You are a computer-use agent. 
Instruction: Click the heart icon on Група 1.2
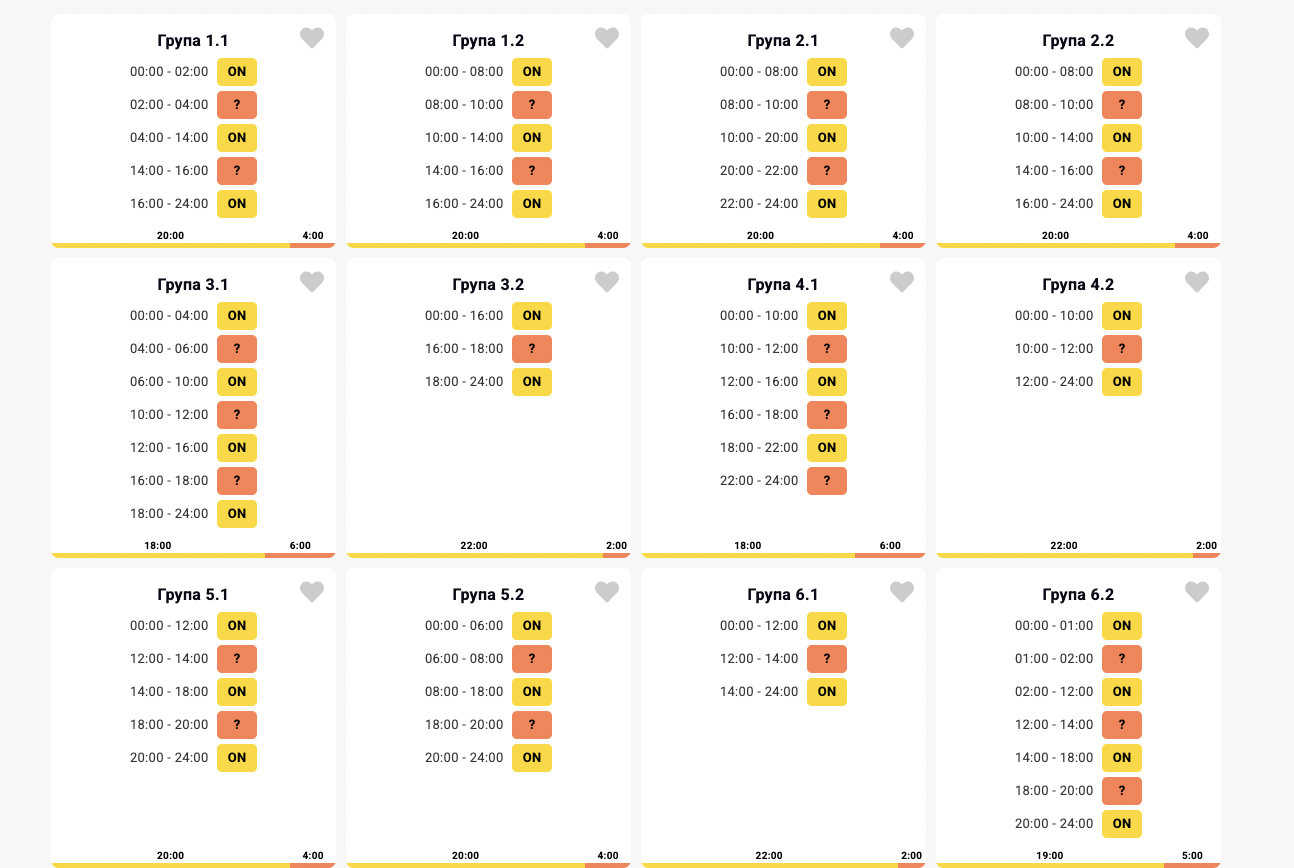click(607, 38)
